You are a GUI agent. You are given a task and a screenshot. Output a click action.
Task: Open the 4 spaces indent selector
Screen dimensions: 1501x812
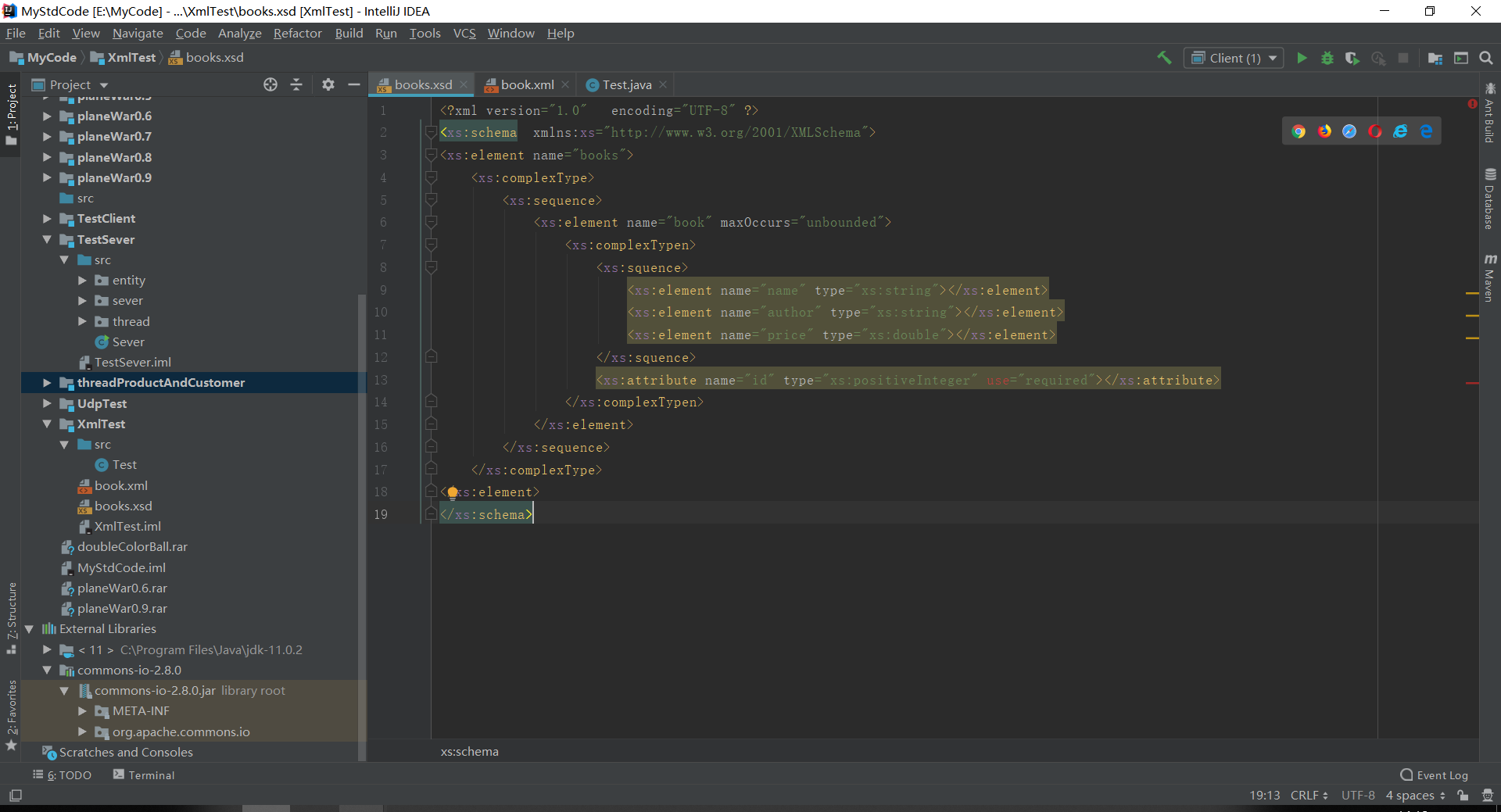tap(1416, 796)
